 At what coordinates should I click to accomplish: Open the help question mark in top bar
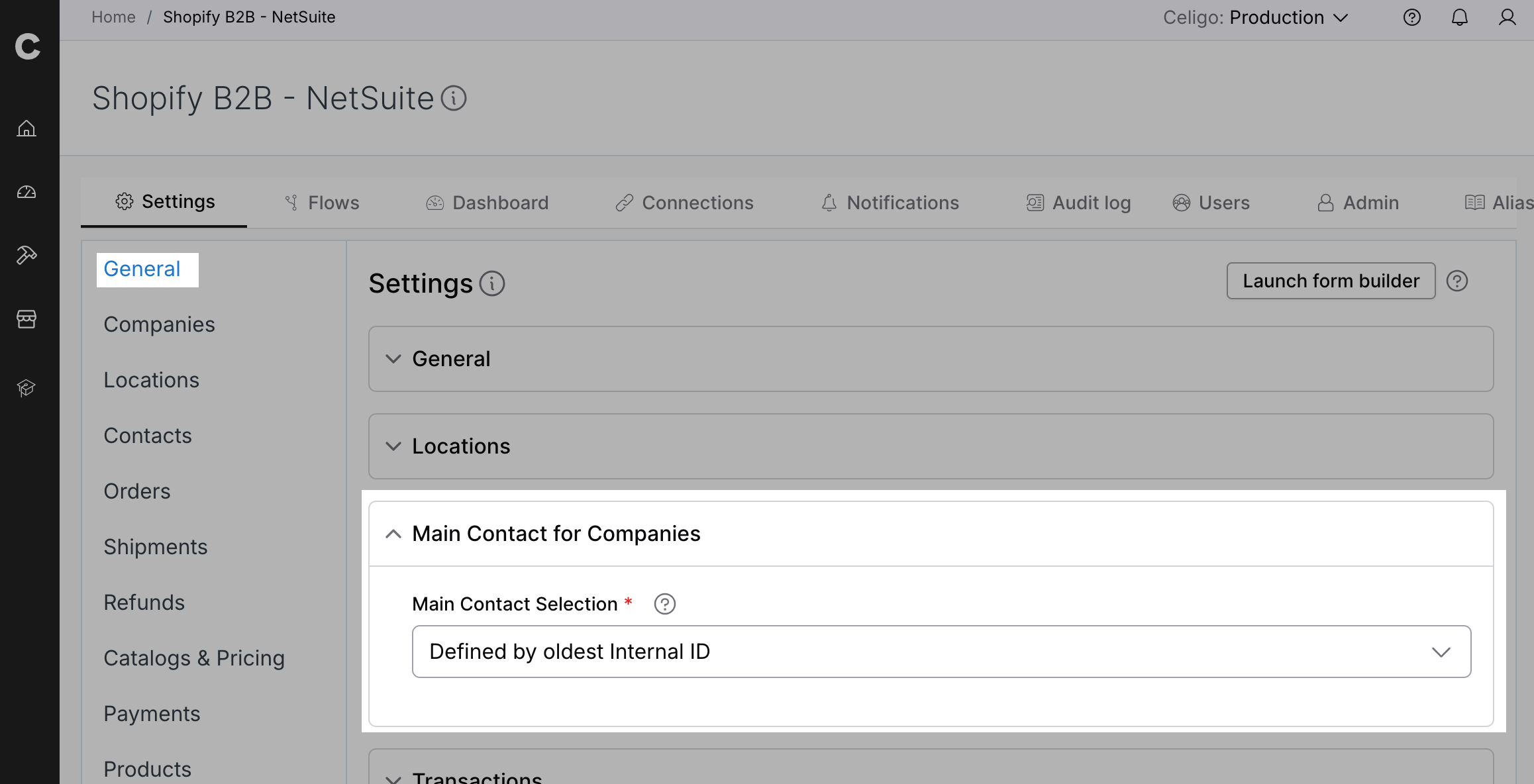(1412, 17)
